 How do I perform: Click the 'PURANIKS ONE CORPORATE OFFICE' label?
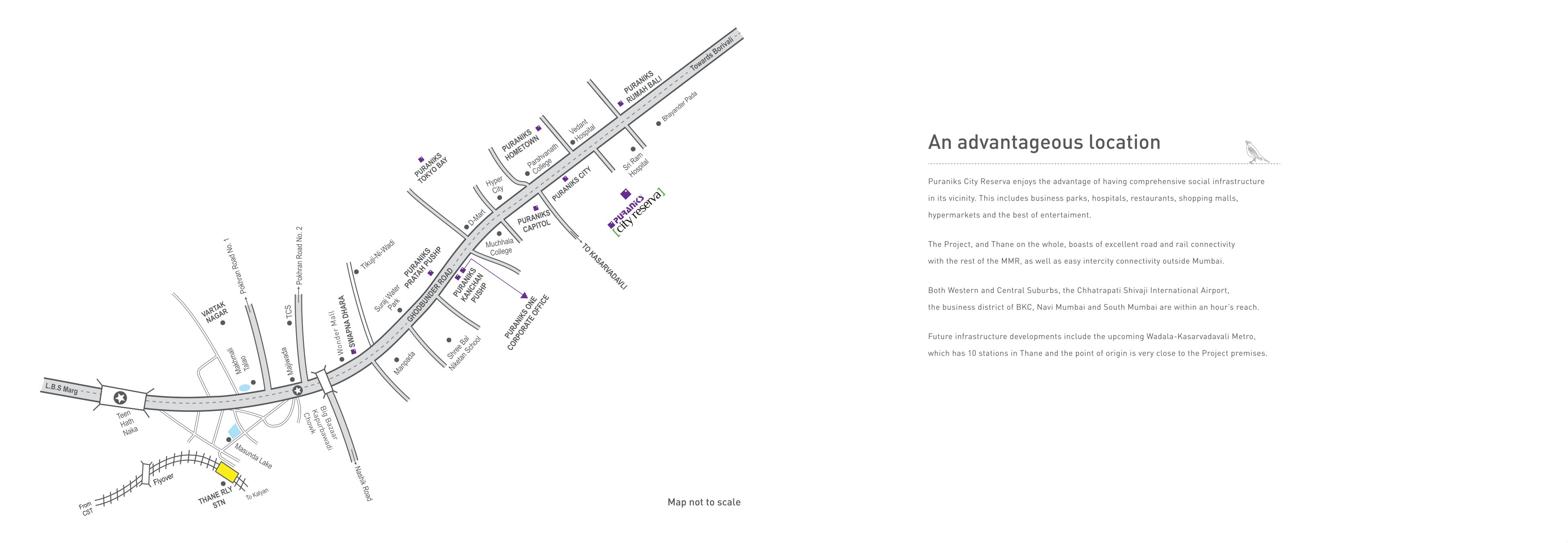[527, 323]
